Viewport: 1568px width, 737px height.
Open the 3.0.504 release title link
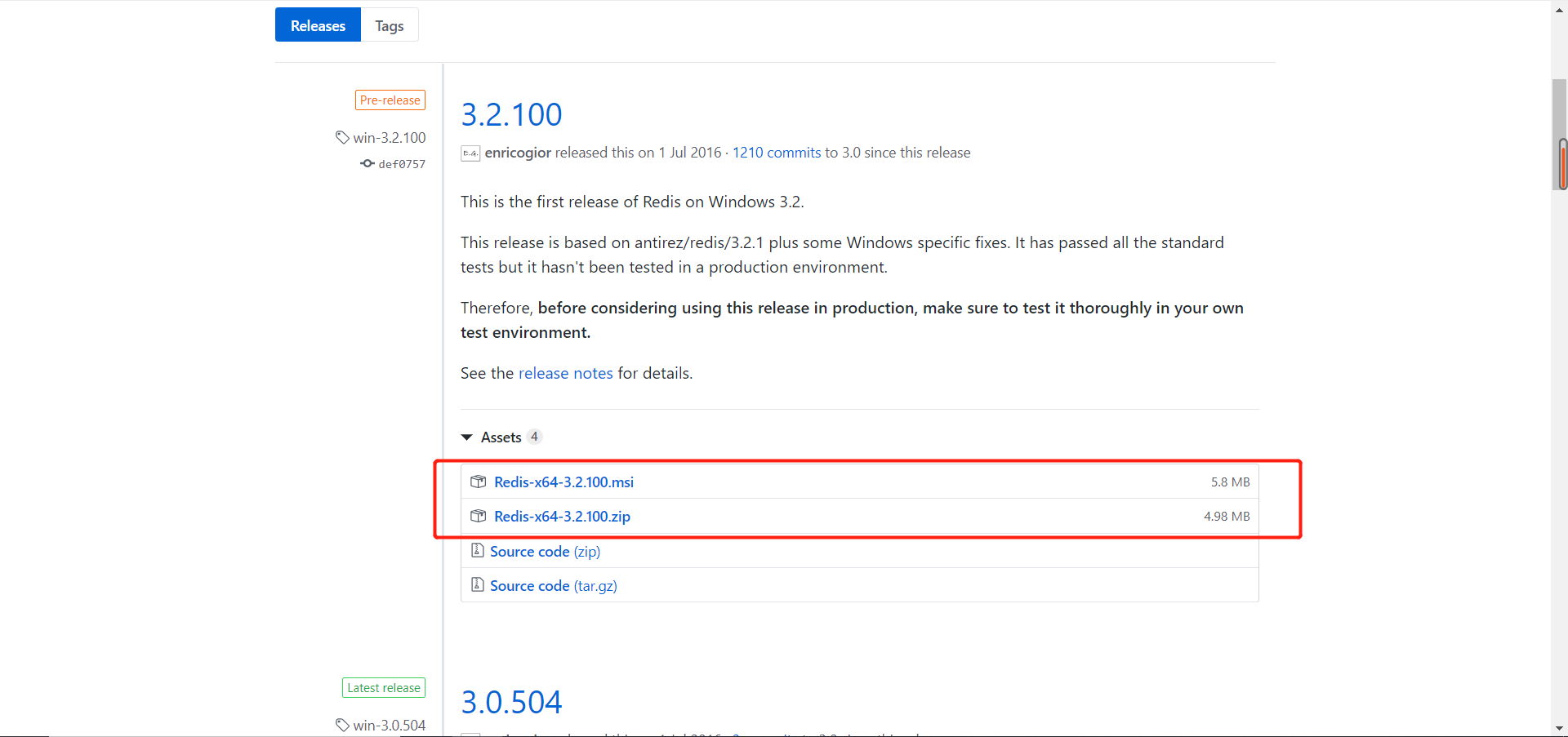[511, 702]
